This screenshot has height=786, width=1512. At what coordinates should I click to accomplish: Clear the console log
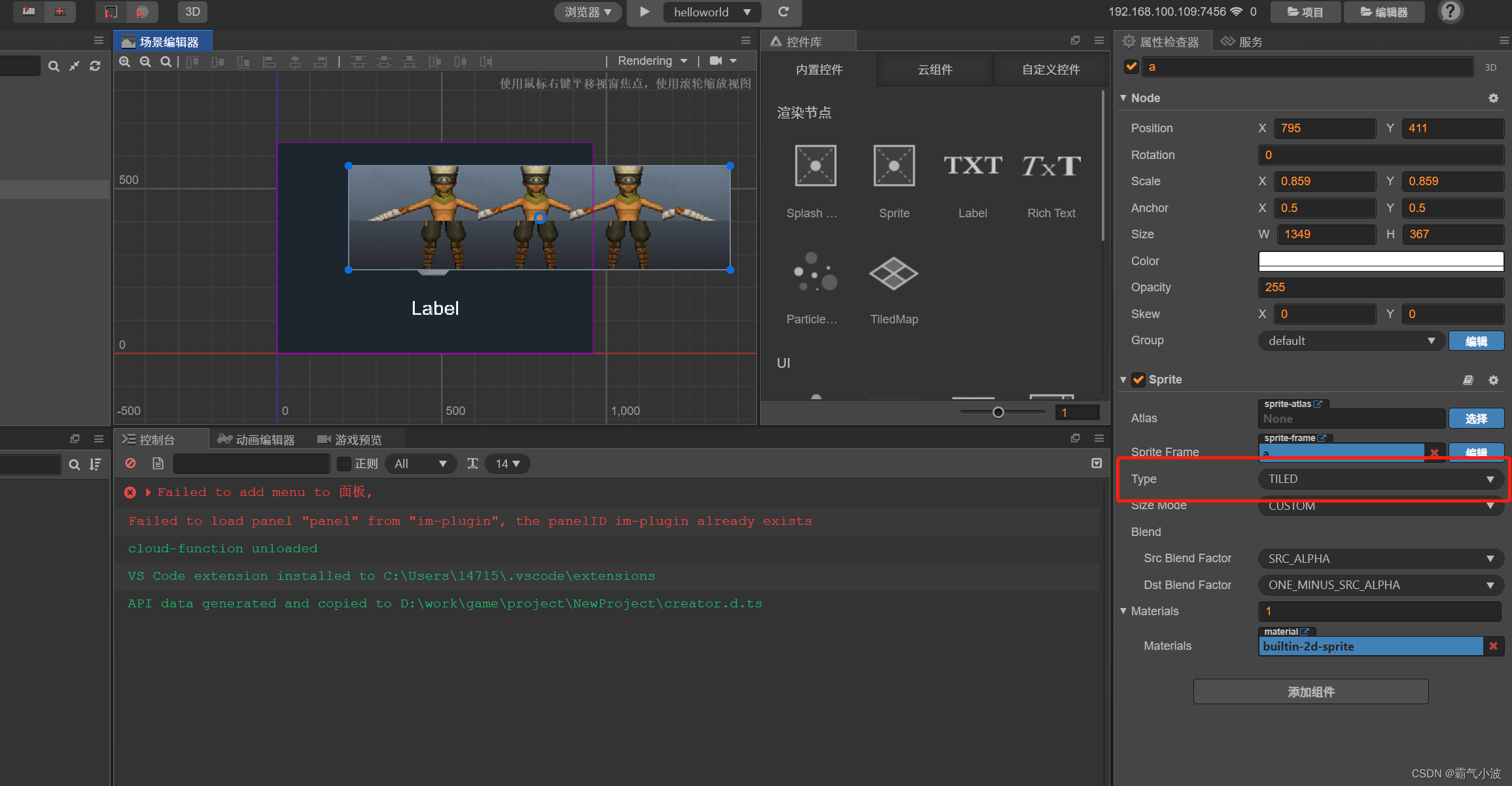[x=131, y=463]
